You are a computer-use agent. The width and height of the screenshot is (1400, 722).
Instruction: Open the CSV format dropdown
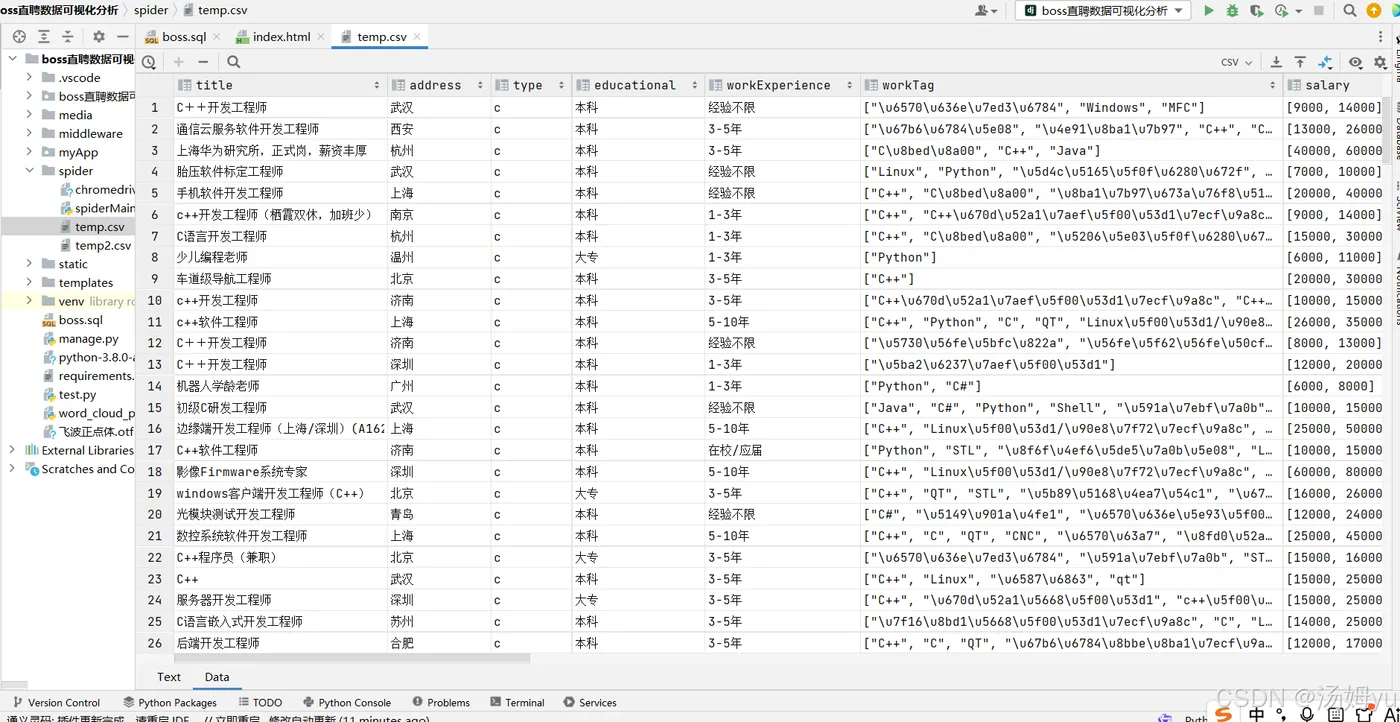(1237, 62)
